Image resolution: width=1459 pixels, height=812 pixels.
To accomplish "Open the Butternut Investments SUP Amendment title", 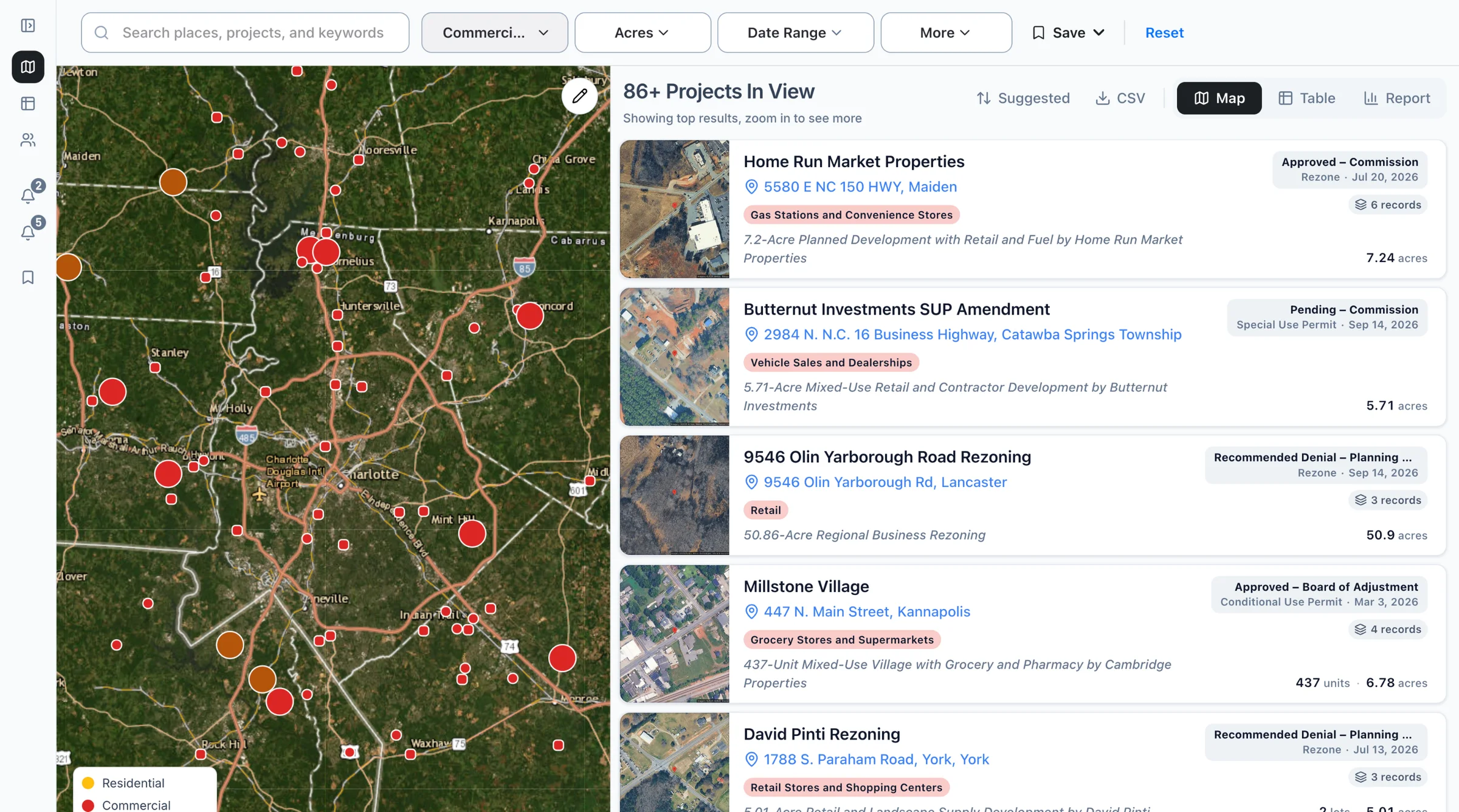I will pos(896,309).
